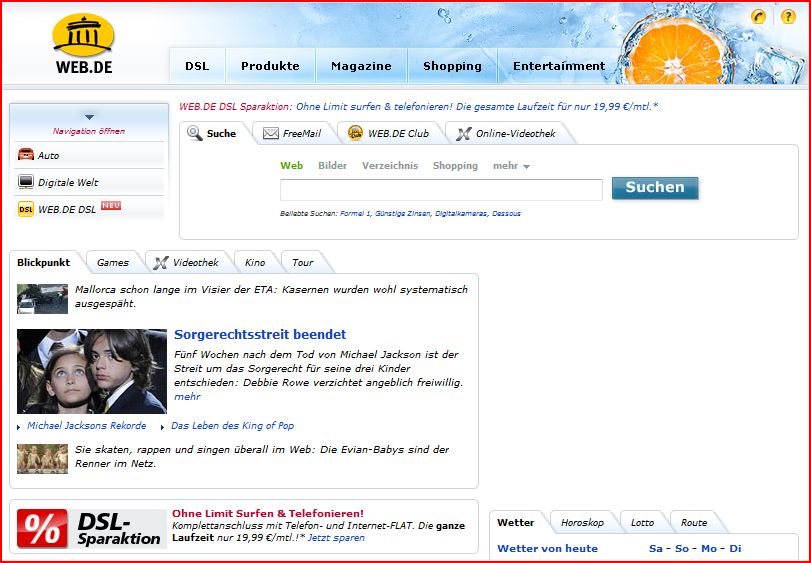The width and height of the screenshot is (811, 563).
Task: Click the WEB.DE Club badge icon
Action: pyautogui.click(x=355, y=133)
